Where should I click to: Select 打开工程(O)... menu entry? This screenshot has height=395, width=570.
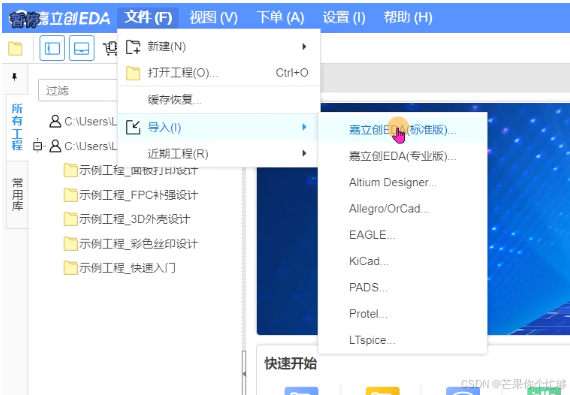[219, 73]
